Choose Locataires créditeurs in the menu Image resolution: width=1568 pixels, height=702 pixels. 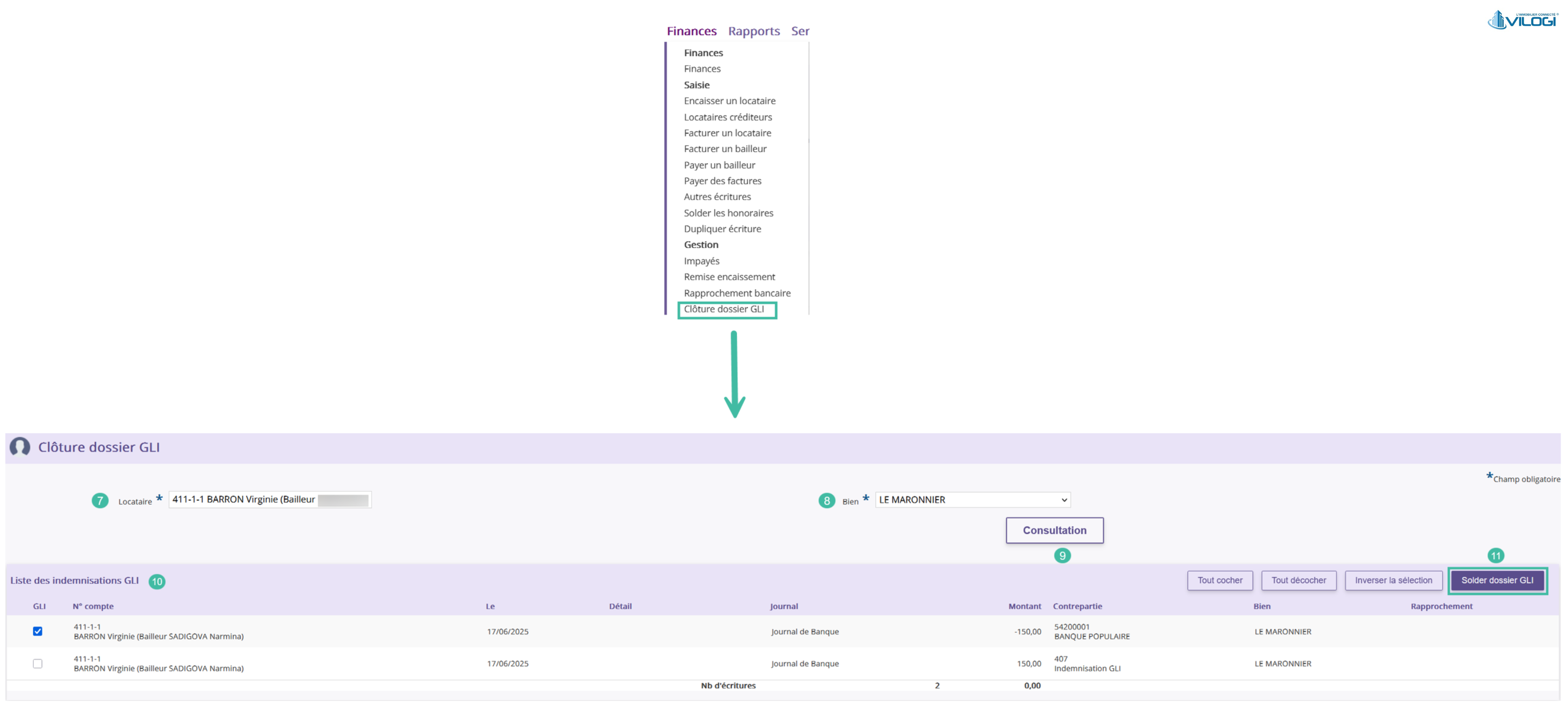[x=728, y=117]
